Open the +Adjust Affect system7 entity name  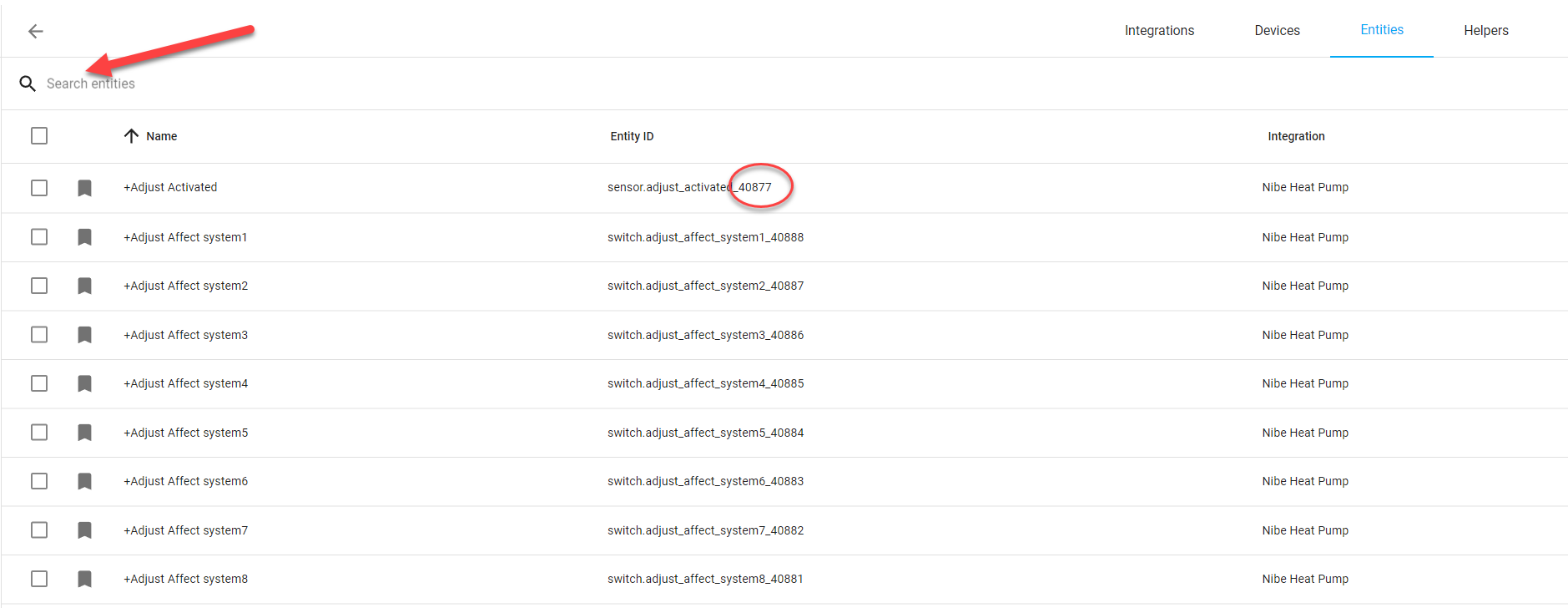[x=185, y=530]
